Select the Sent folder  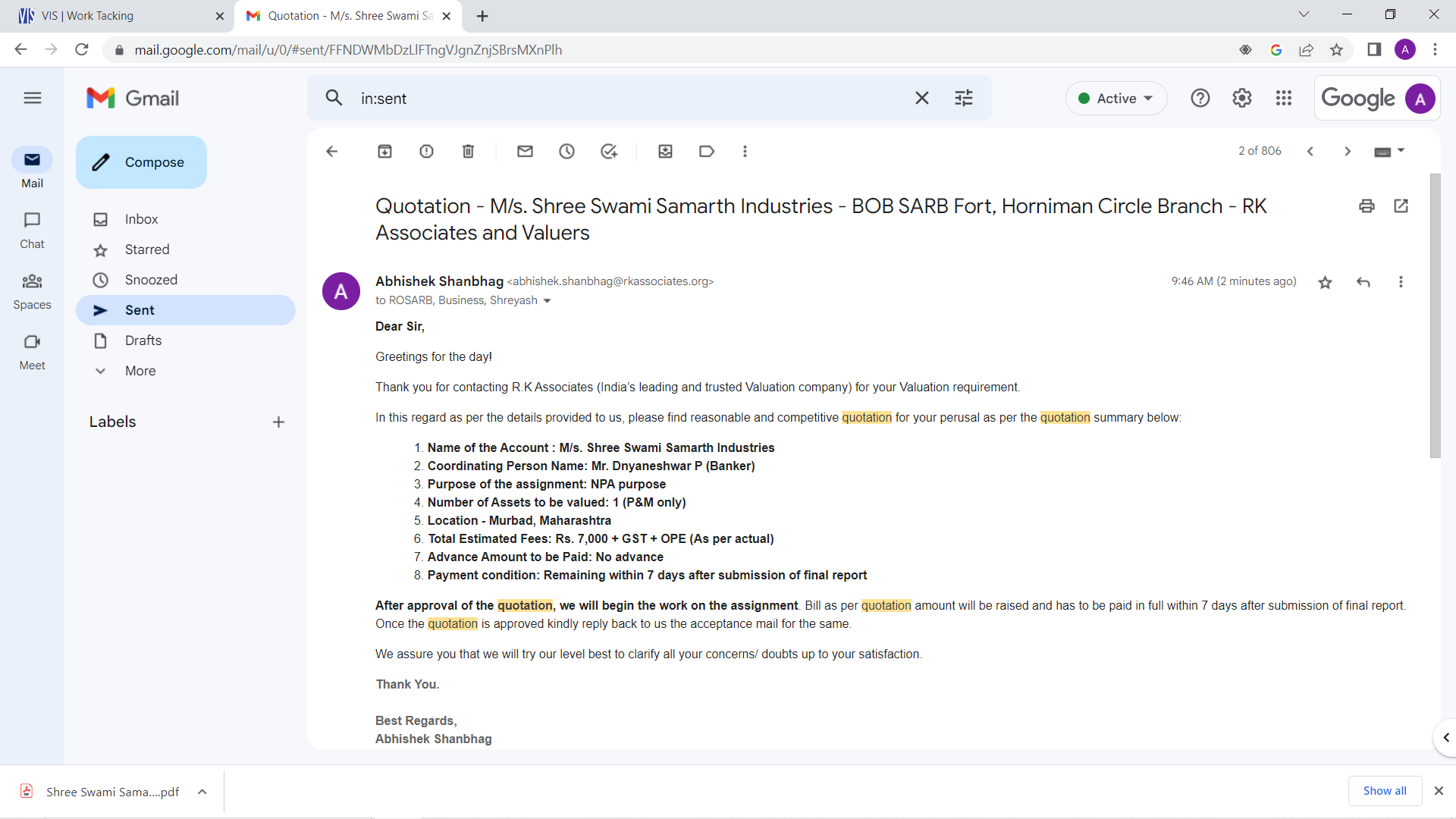click(x=186, y=310)
